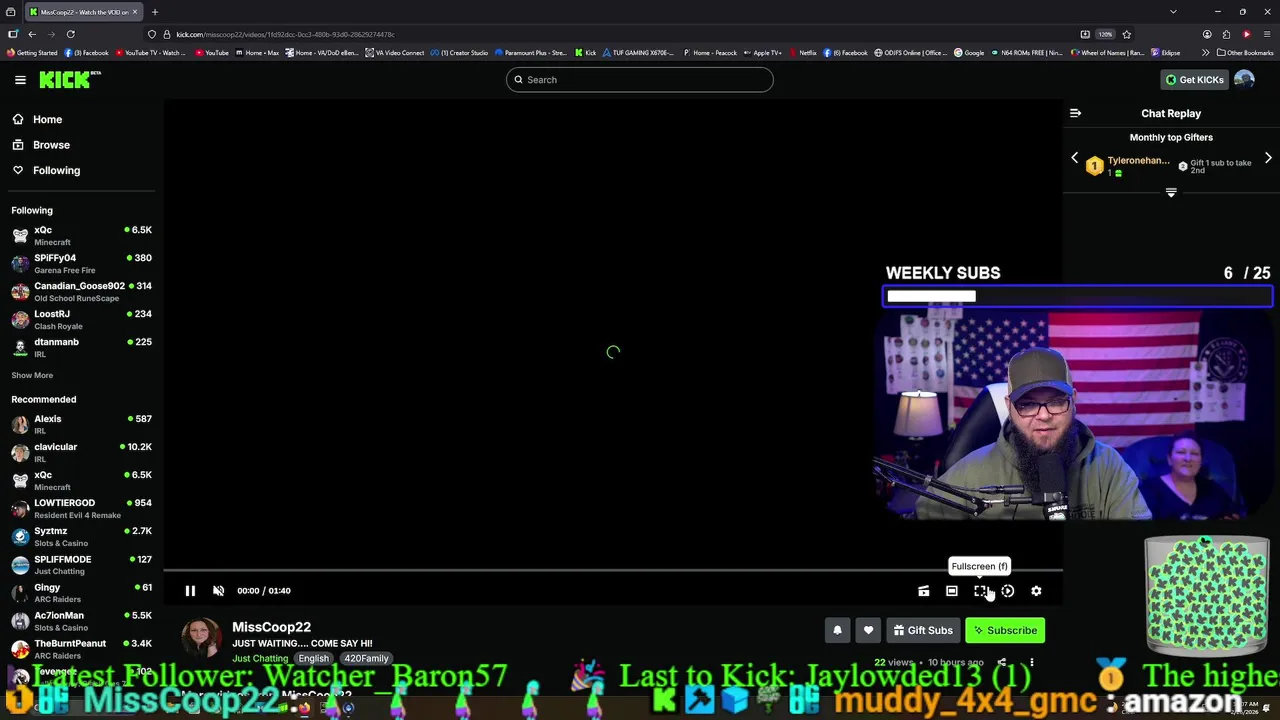
Task: Open Other Bookmarks folder
Action: click(x=1245, y=53)
